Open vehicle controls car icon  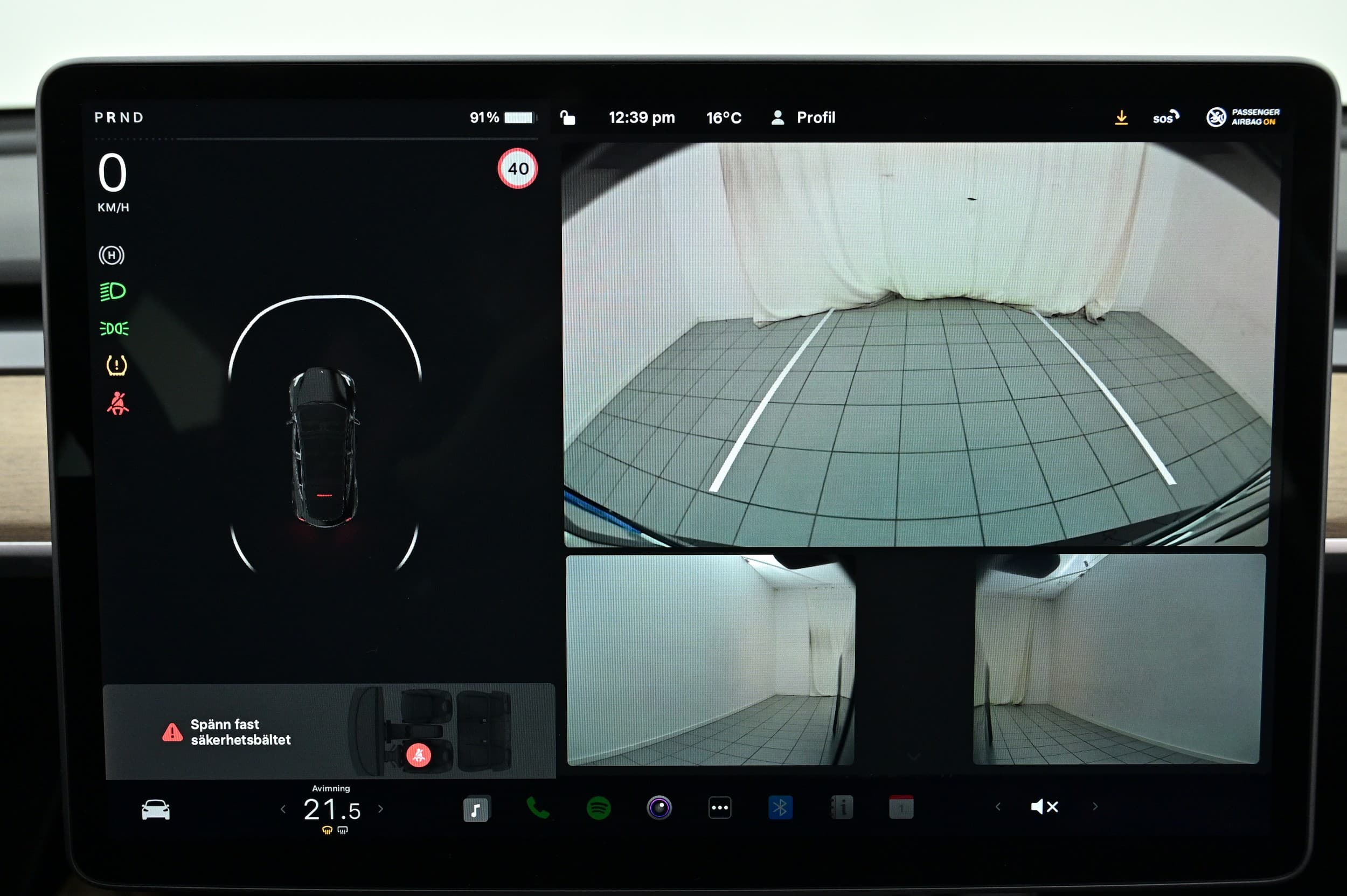coord(156,810)
